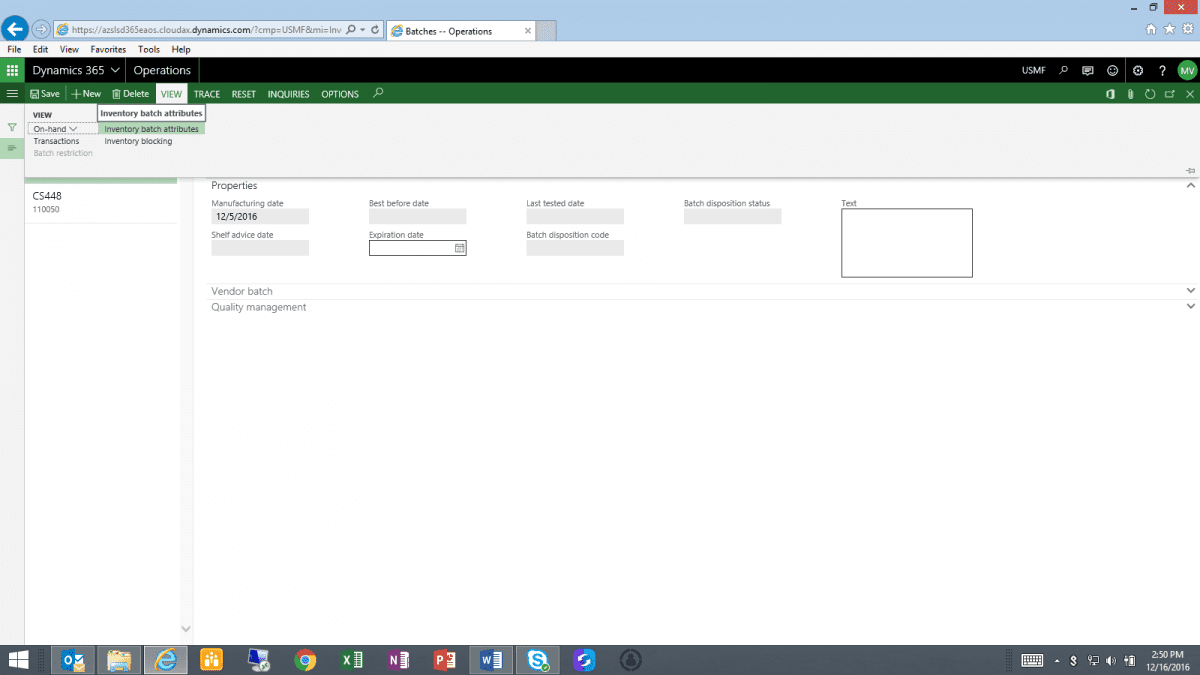Open the TRACE tab
This screenshot has height=675, width=1200.
(207, 94)
